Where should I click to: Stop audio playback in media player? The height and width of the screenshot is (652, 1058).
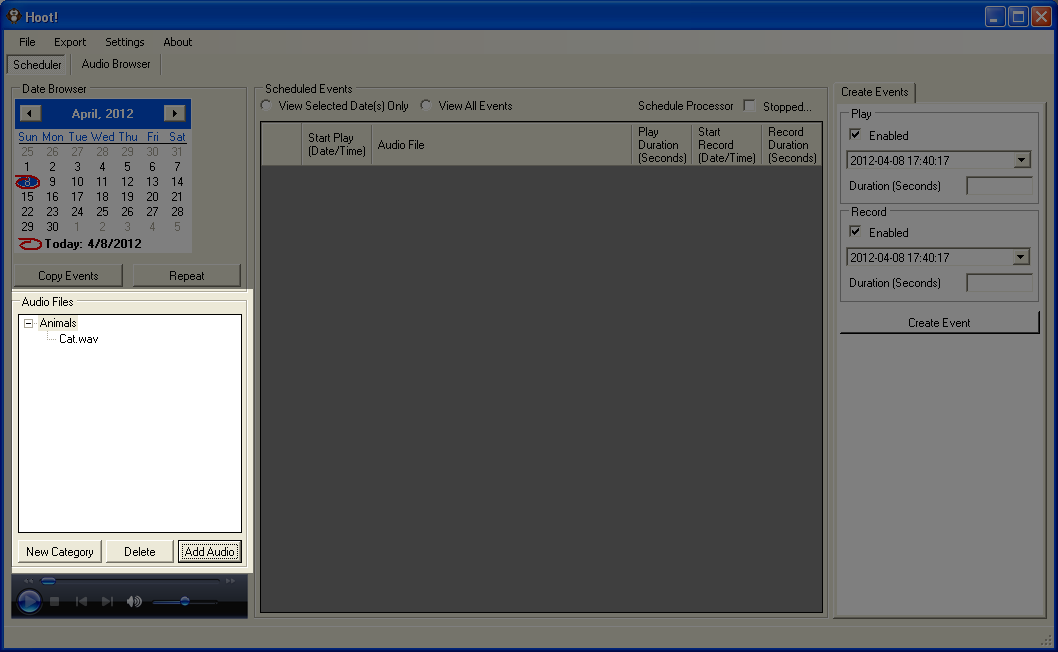55,601
